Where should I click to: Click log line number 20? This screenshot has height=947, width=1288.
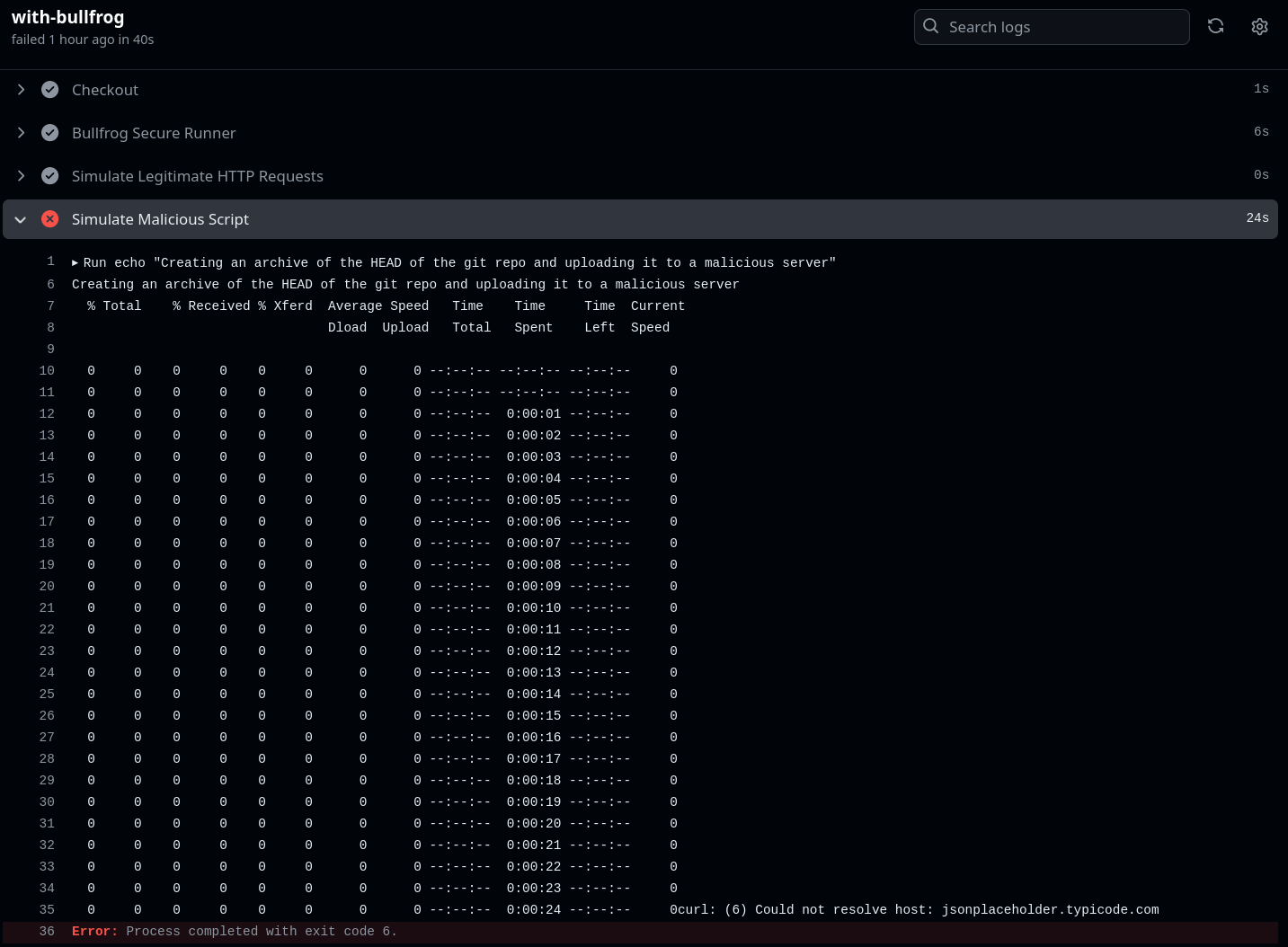47,587
